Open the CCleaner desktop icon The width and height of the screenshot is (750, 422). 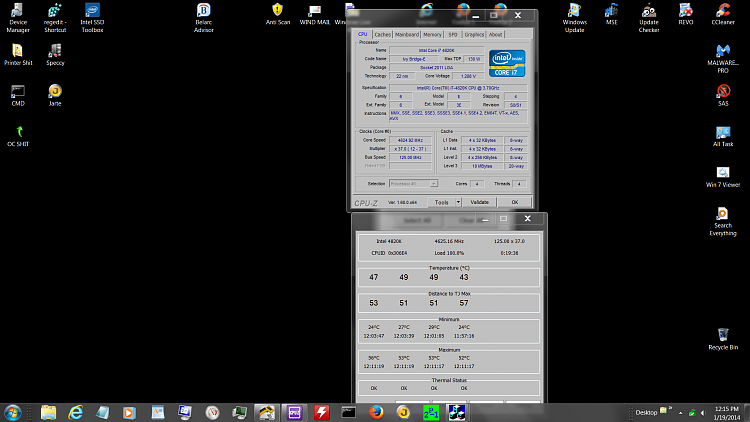coord(723,14)
